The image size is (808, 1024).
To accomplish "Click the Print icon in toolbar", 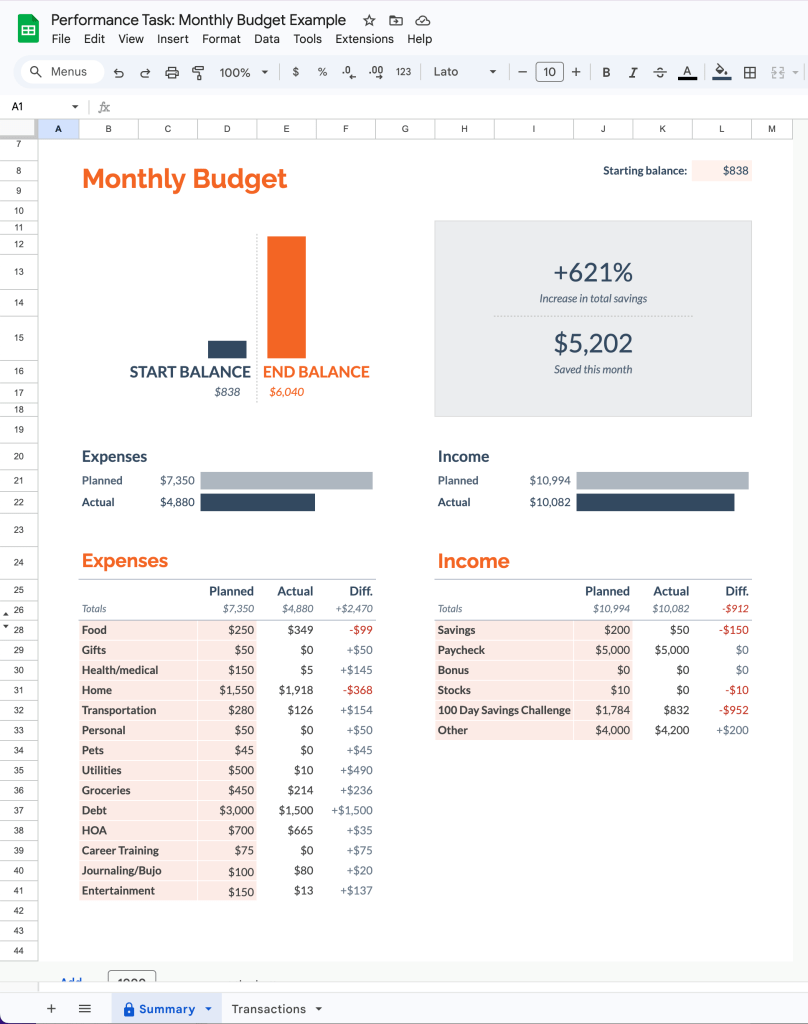I will click(171, 72).
